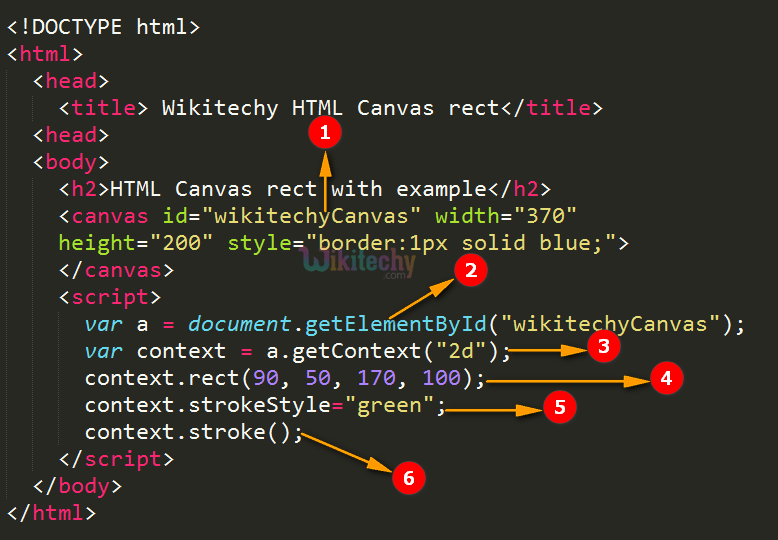Click the value 50 in rect arguments
Screen dimensions: 778x540
318,378
